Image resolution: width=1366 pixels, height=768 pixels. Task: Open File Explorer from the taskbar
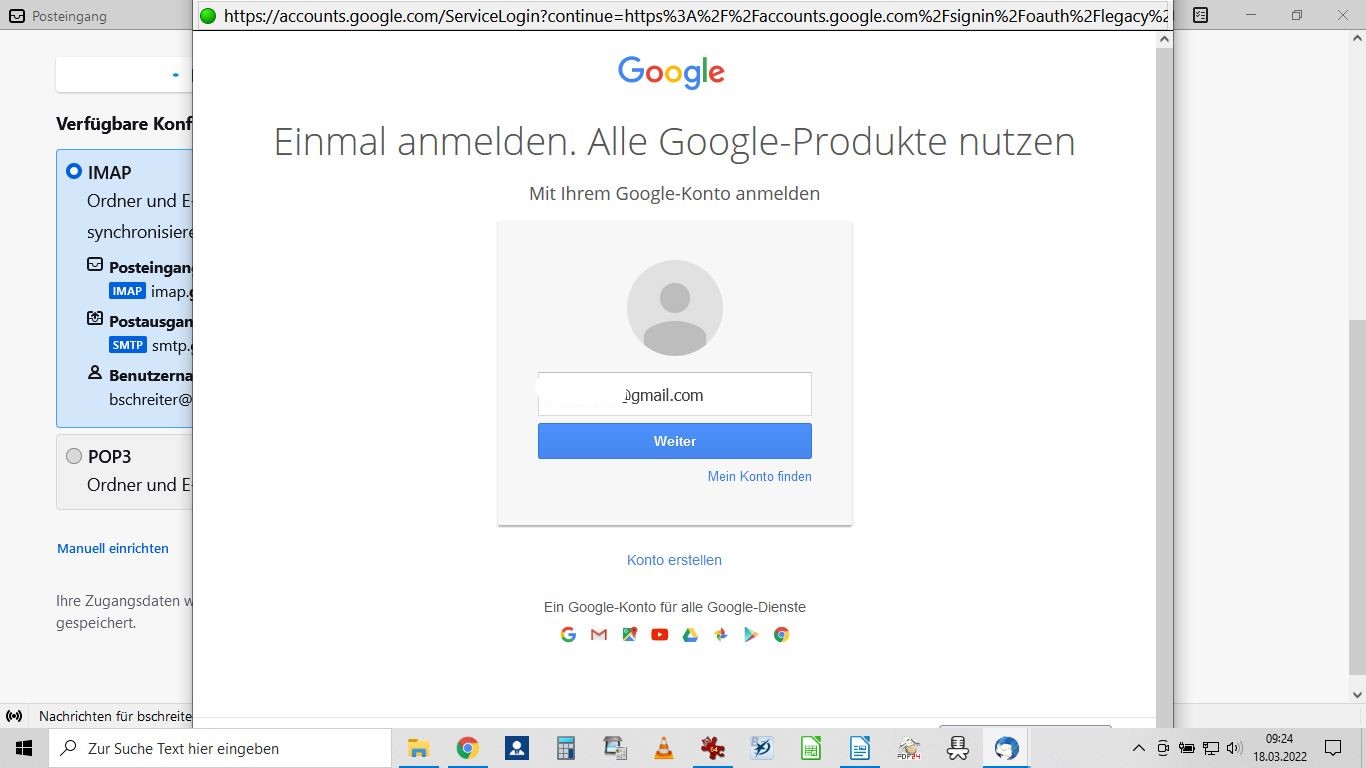pos(418,748)
